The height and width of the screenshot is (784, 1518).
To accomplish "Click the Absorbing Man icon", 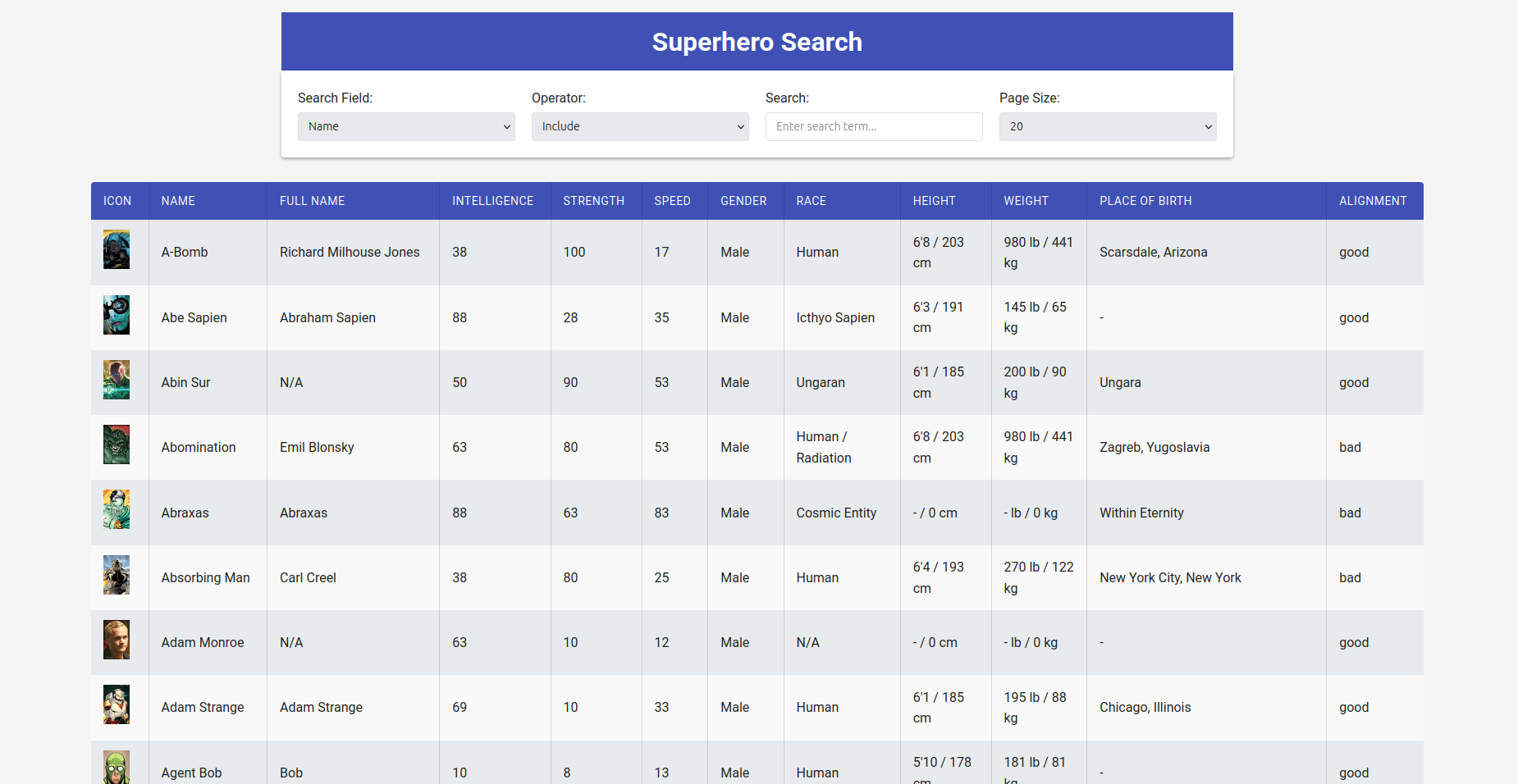I will click(117, 575).
